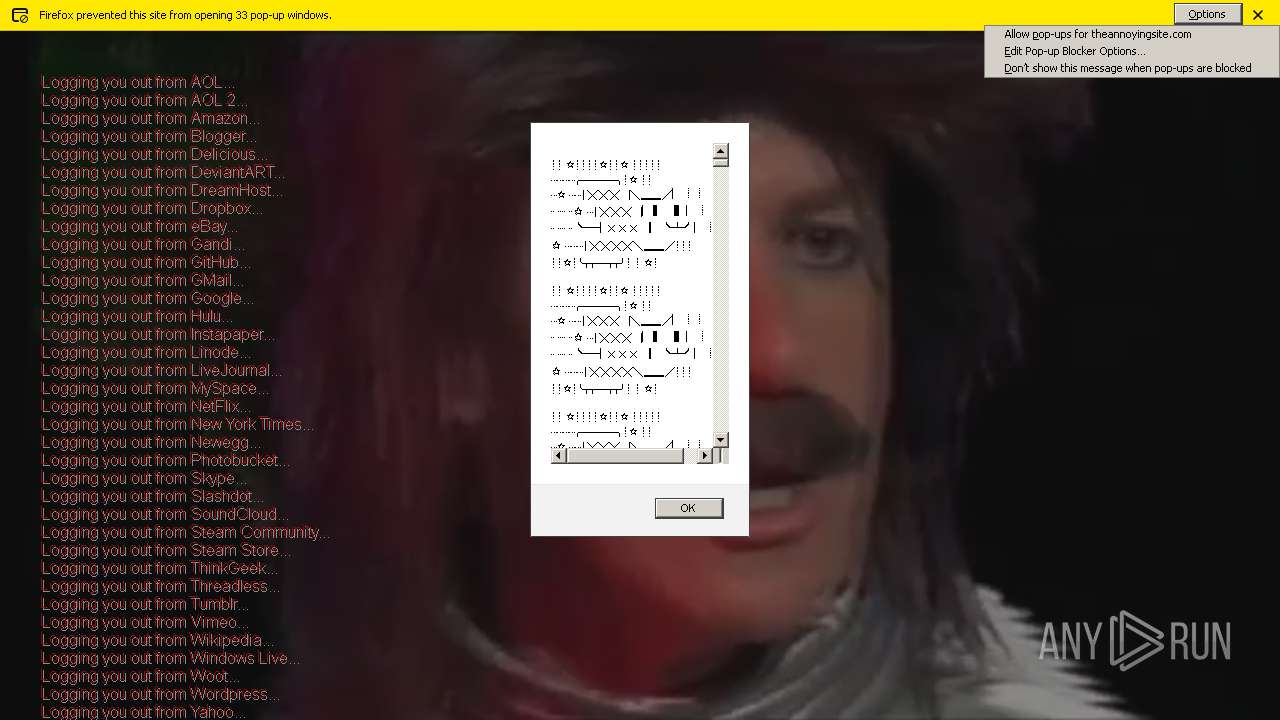The width and height of the screenshot is (1280, 720).
Task: Open the Options button in notification bar
Action: [1207, 14]
